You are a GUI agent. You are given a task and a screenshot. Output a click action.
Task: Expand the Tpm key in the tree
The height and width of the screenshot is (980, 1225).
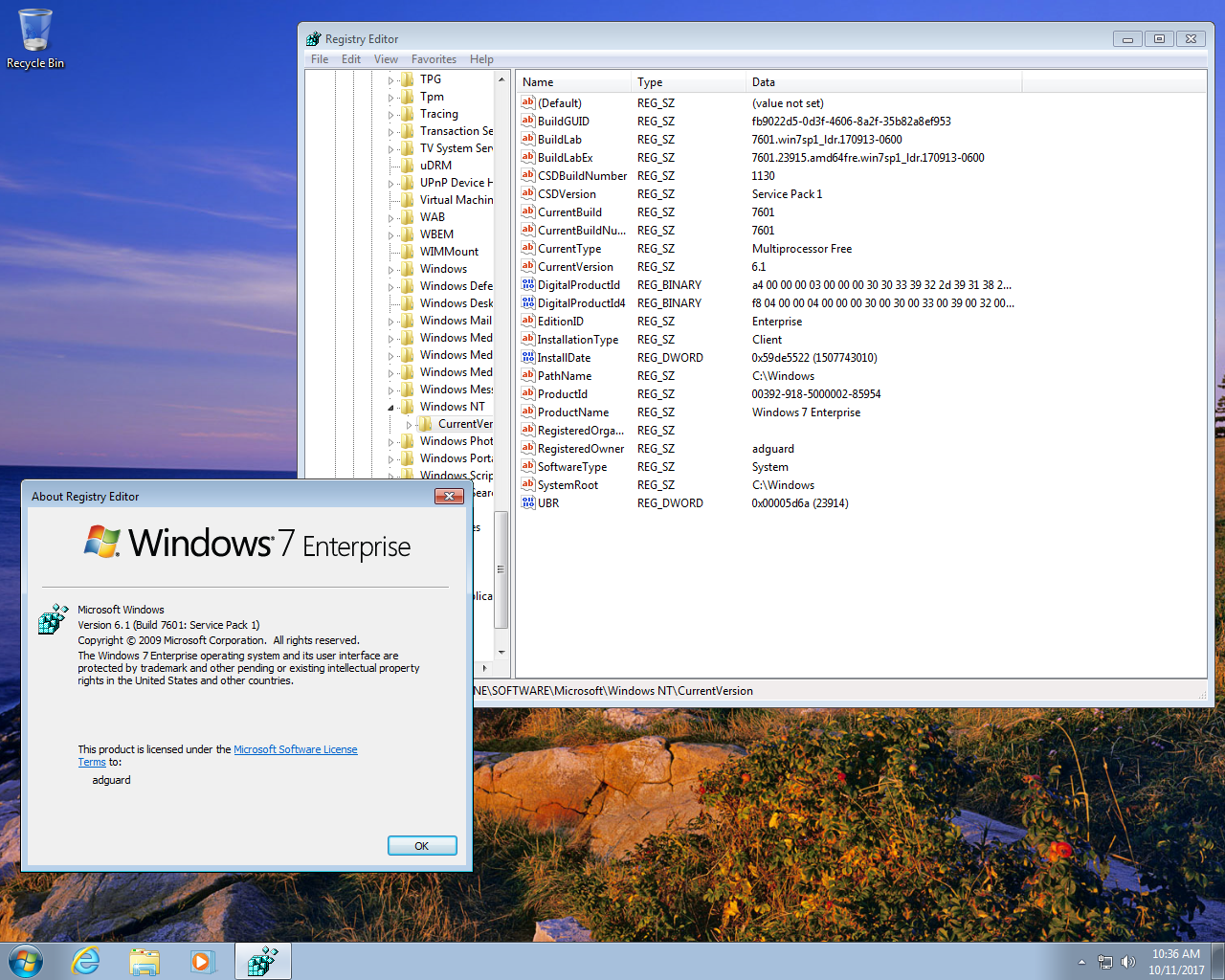(x=391, y=98)
